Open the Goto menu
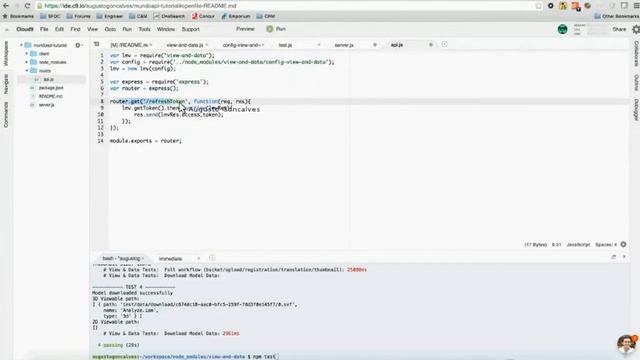640x360 pixels. 110,29
